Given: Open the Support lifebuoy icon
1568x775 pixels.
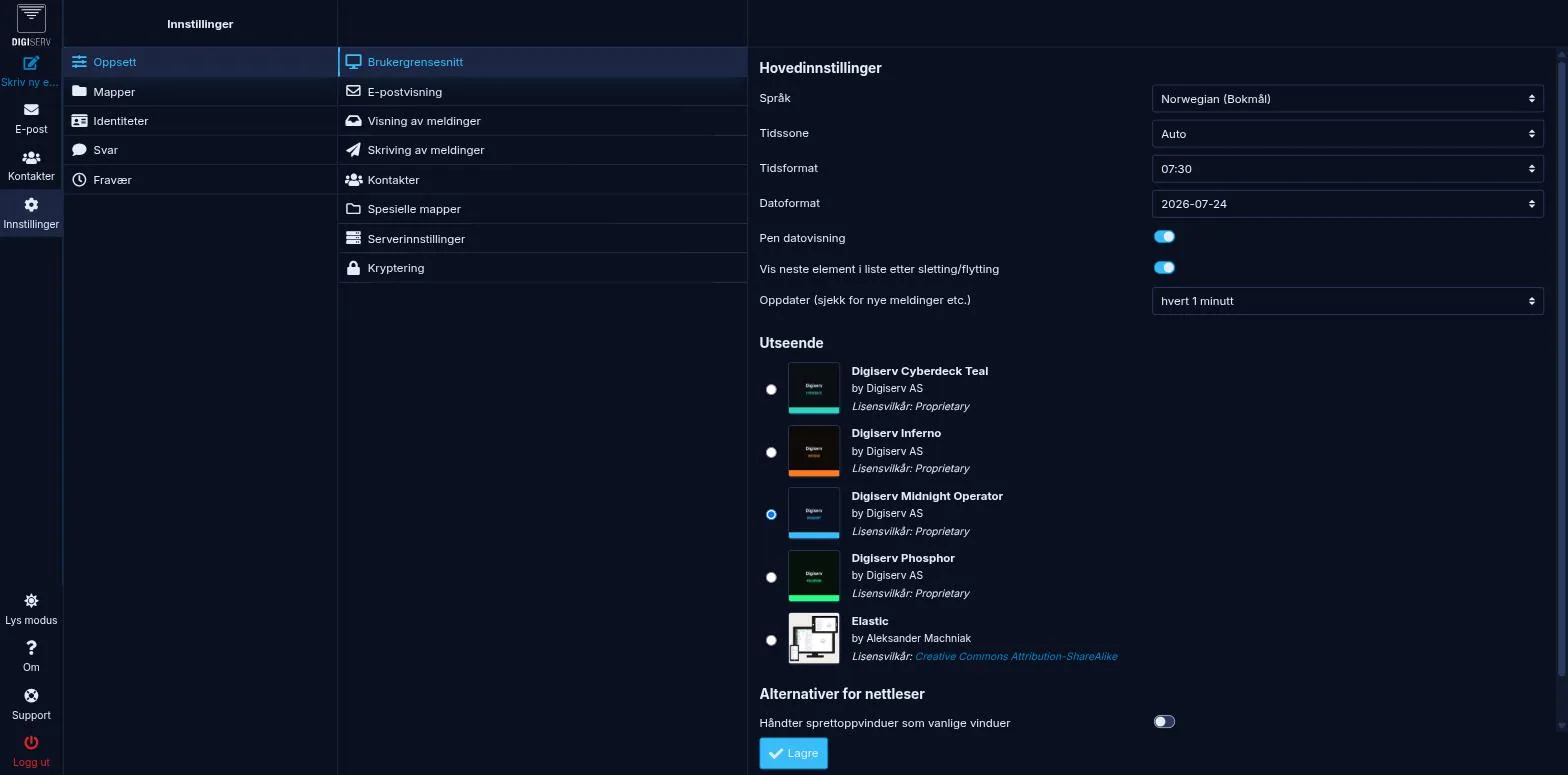Looking at the screenshot, I should pos(31,696).
